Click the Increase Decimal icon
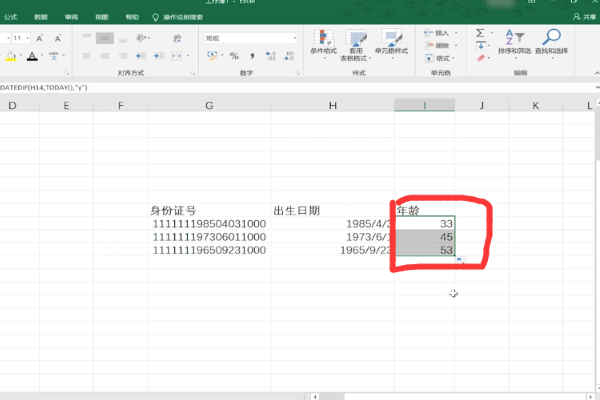Screen dimensions: 600x400 [271, 56]
